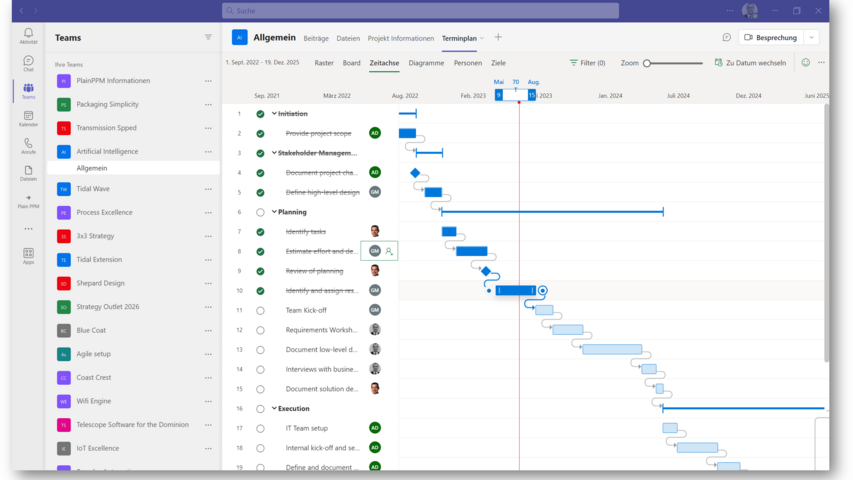Open the Filter (0) button
The image size is (853, 480).
pyautogui.click(x=587, y=63)
